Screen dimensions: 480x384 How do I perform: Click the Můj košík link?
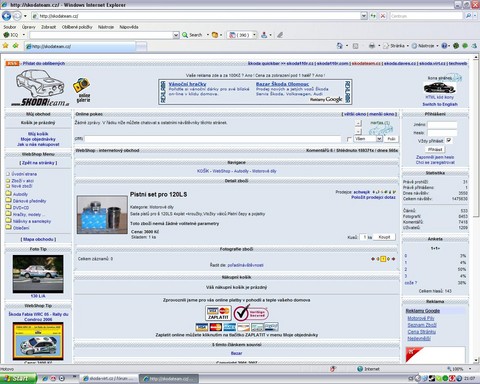point(38,134)
